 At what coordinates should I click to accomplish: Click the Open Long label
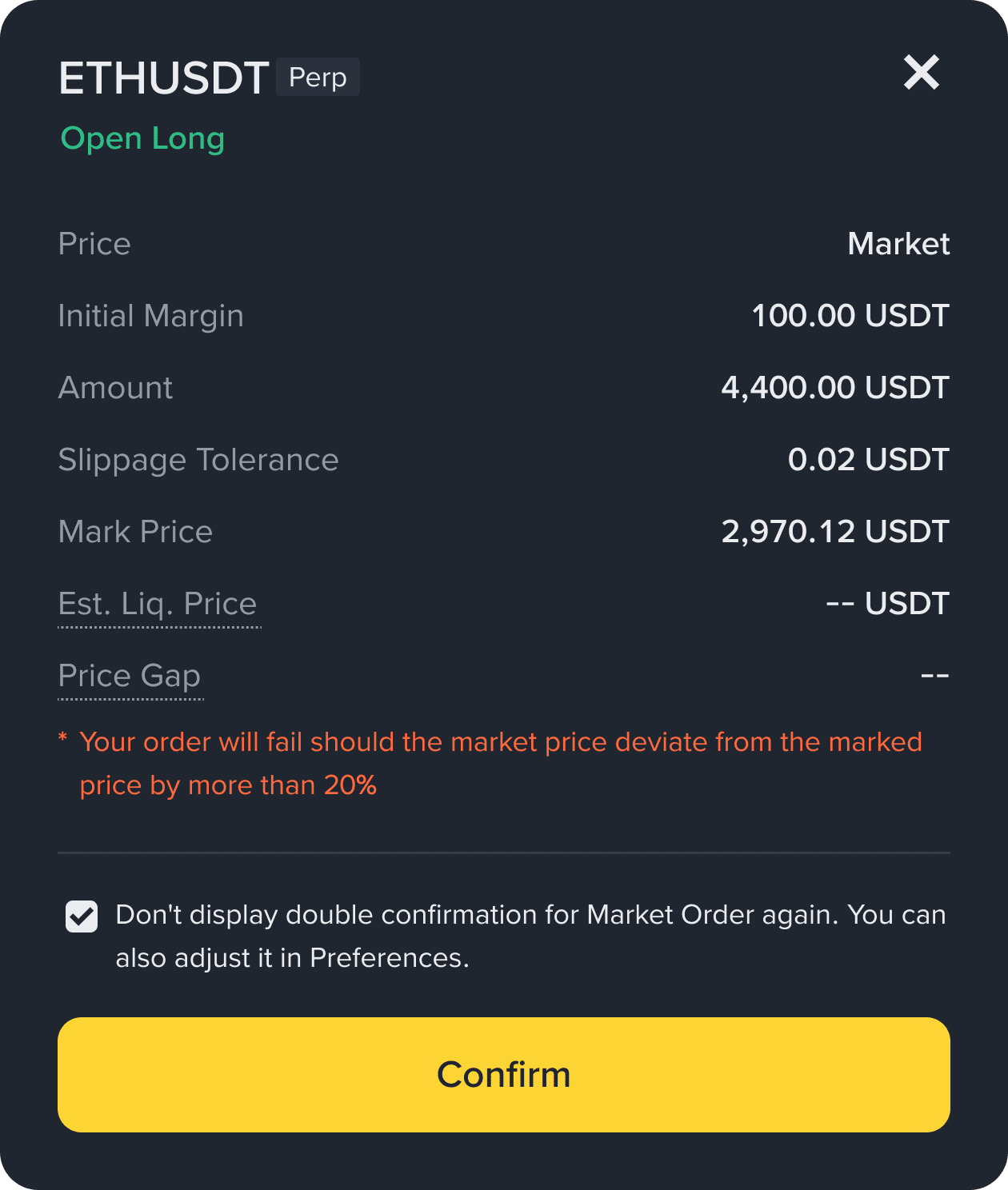tap(142, 138)
